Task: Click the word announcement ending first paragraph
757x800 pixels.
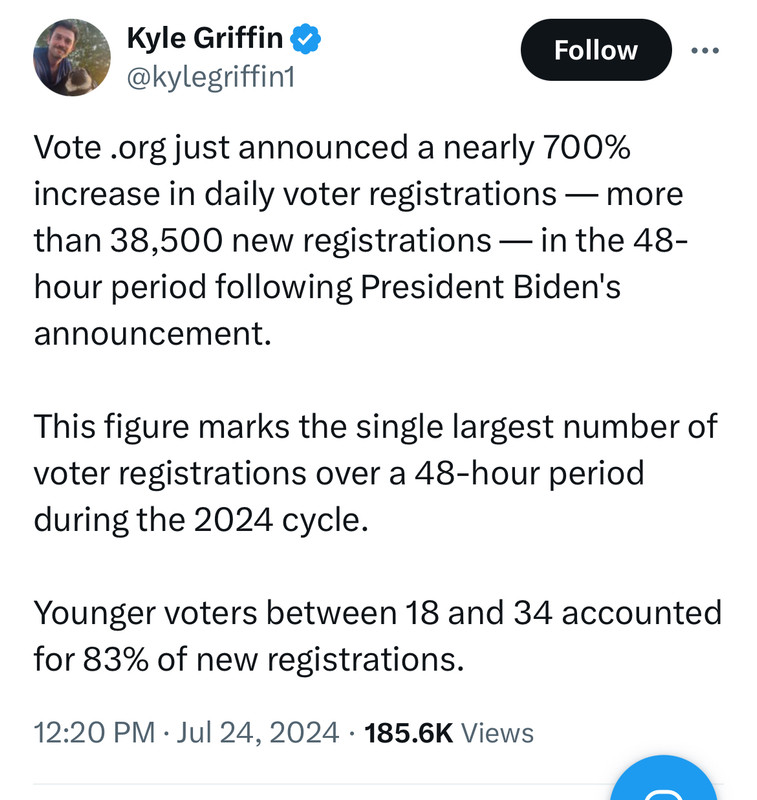Action: 153,334
